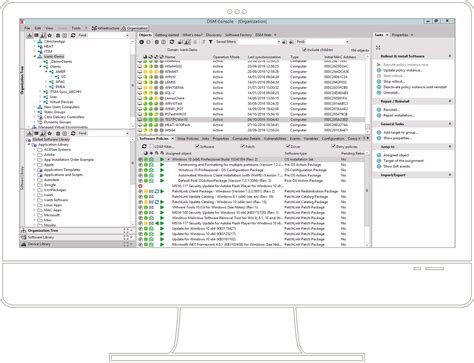Click Stop rollout task link
Viewport: 474px width, 363px height.
point(394,81)
